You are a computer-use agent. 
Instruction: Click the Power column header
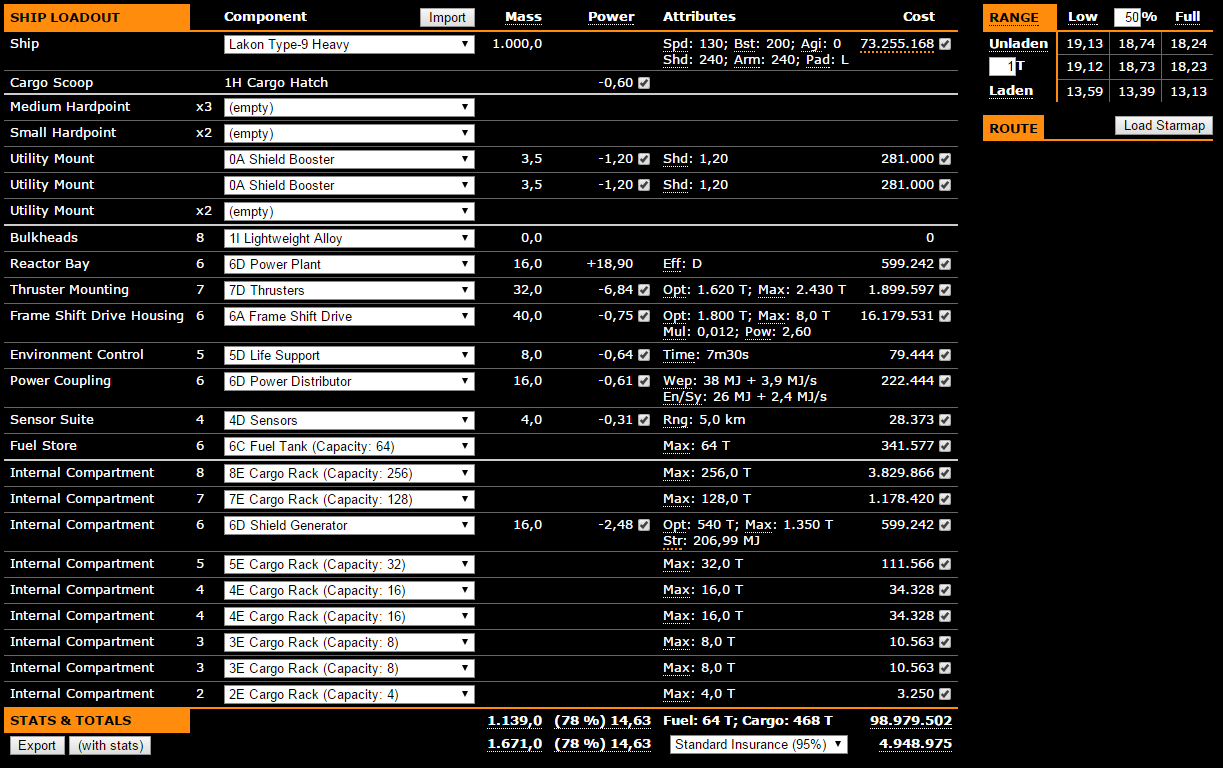[x=611, y=17]
